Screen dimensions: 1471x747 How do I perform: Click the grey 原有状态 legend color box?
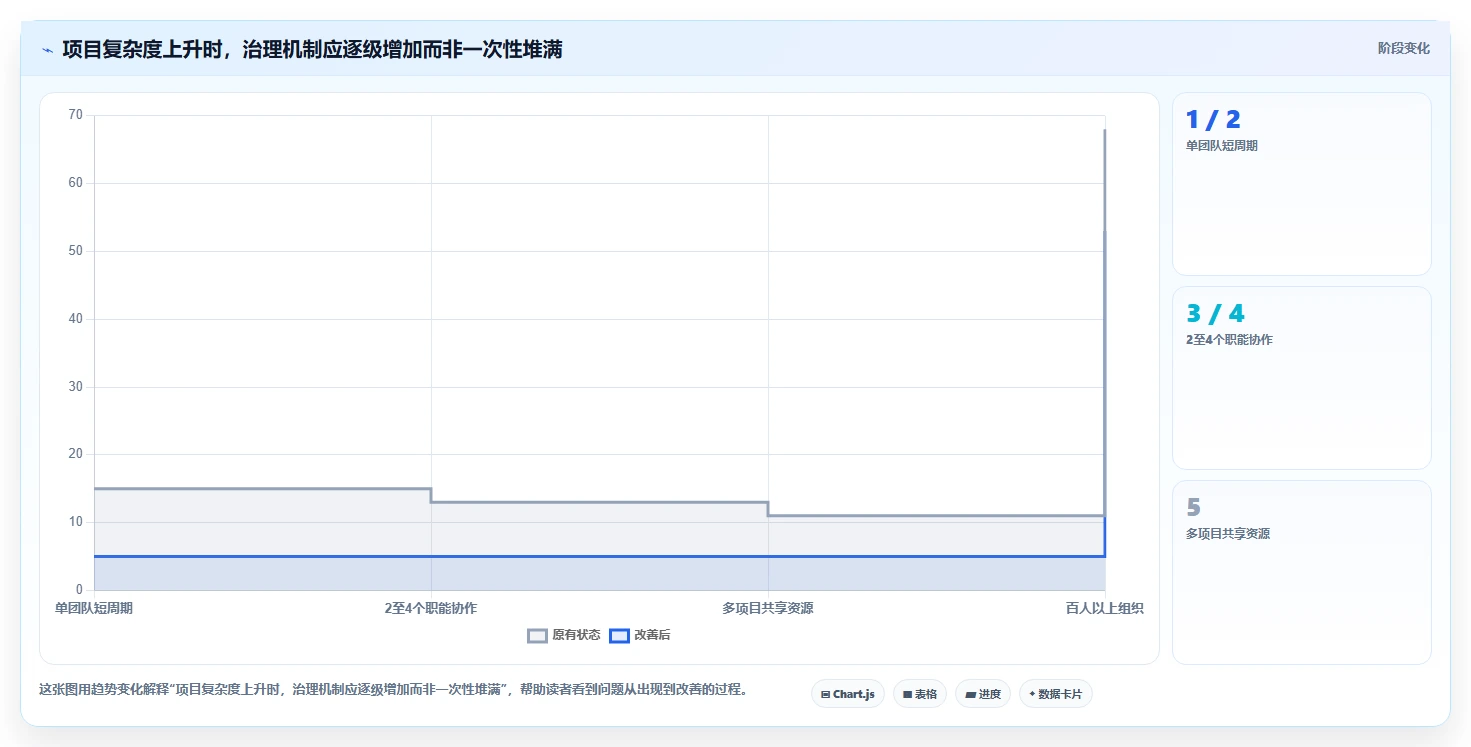pos(538,635)
